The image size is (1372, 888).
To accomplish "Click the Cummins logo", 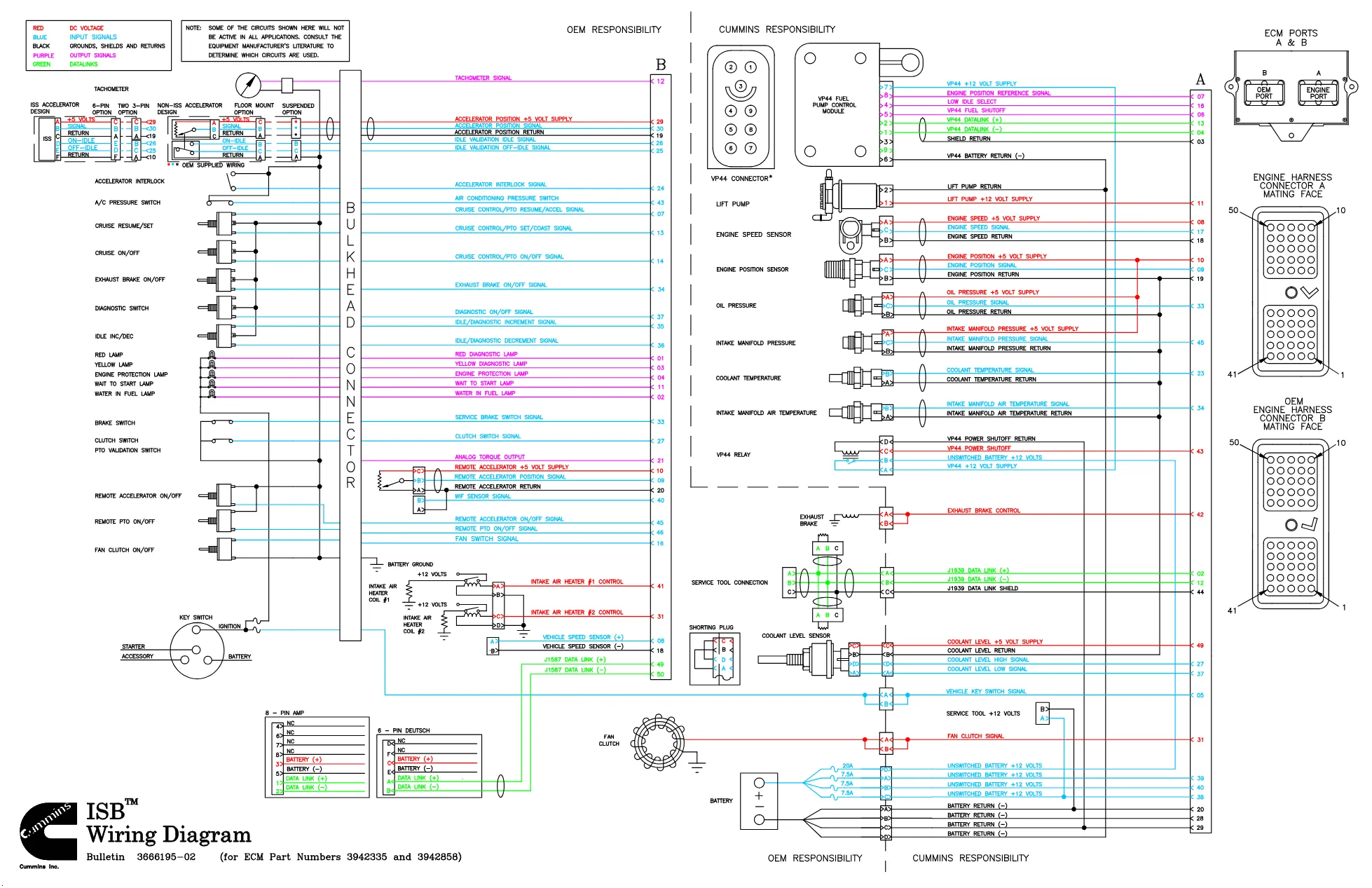I will 48,832.
